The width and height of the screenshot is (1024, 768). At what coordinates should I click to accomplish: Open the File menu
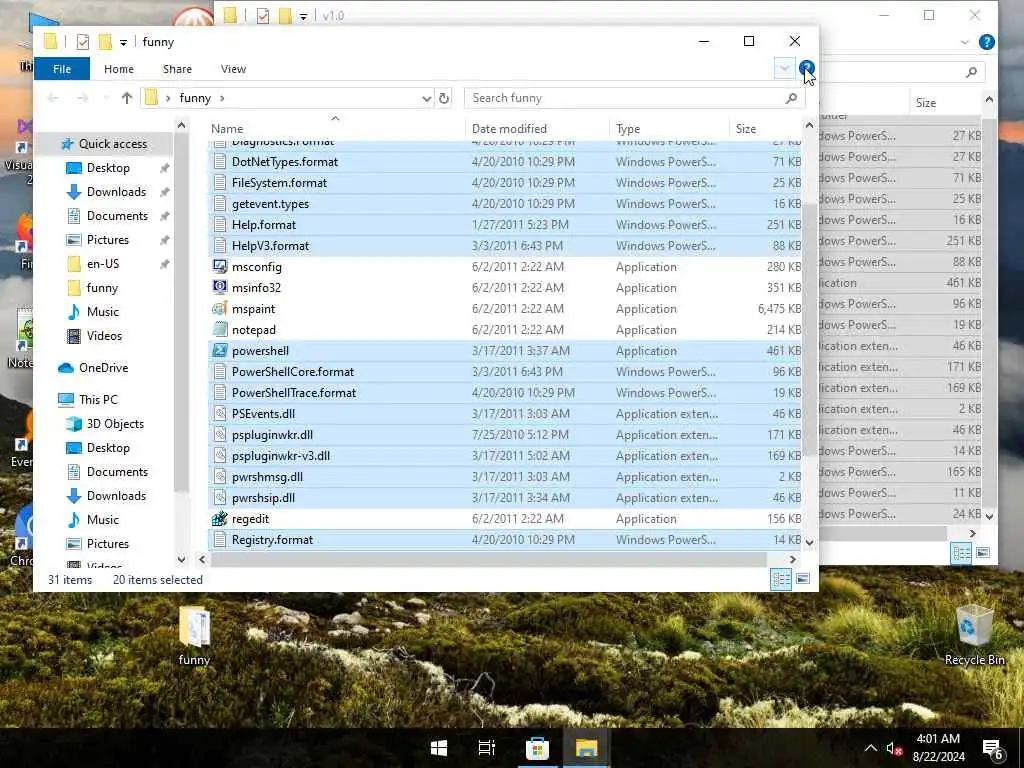click(x=62, y=69)
